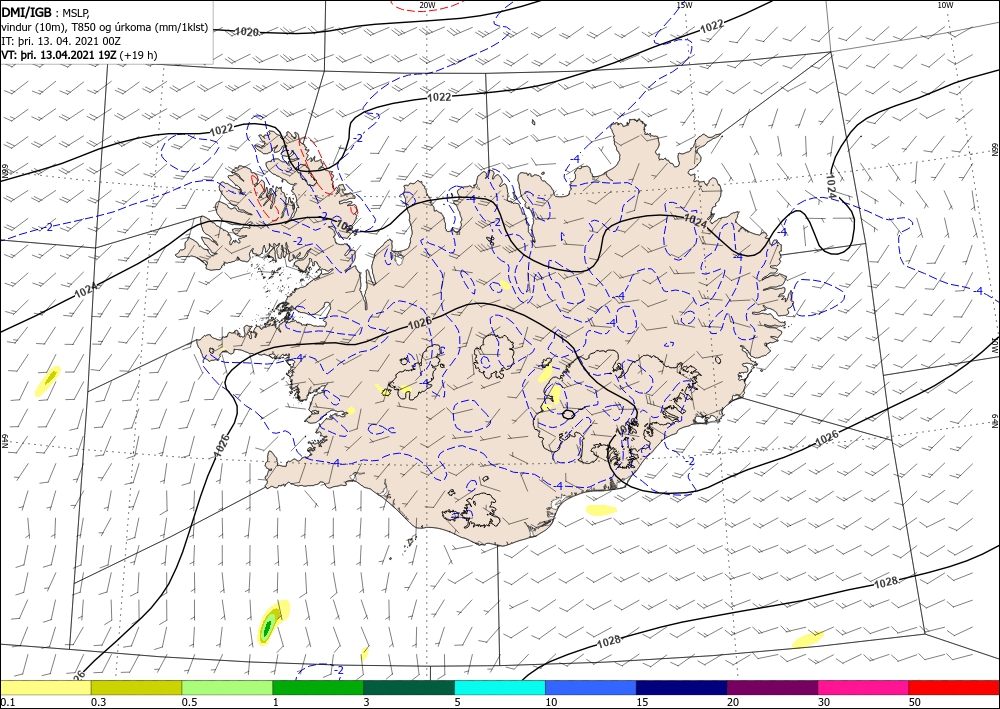This screenshot has width=1000, height=709.
Task: Click the yellow precipitation patch in the southeast ocean
Action: tap(808, 640)
